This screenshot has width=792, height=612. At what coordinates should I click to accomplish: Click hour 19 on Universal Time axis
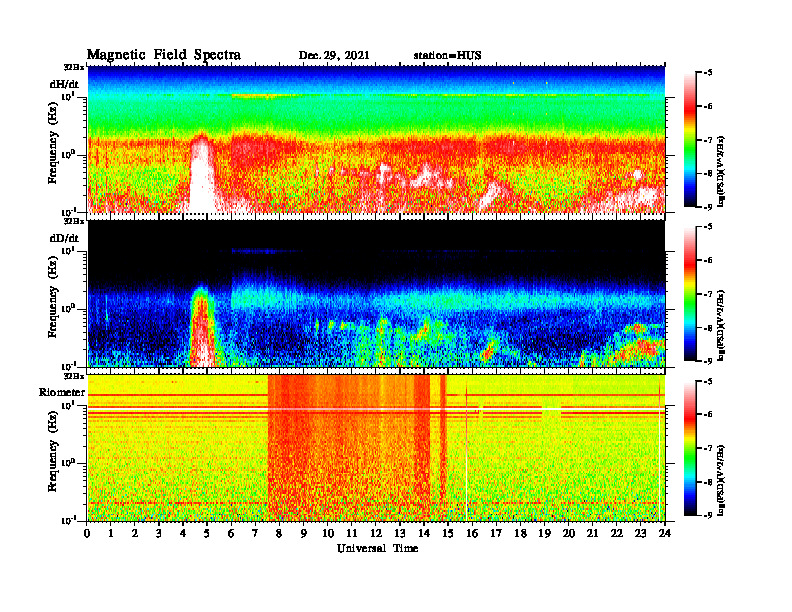click(x=544, y=534)
